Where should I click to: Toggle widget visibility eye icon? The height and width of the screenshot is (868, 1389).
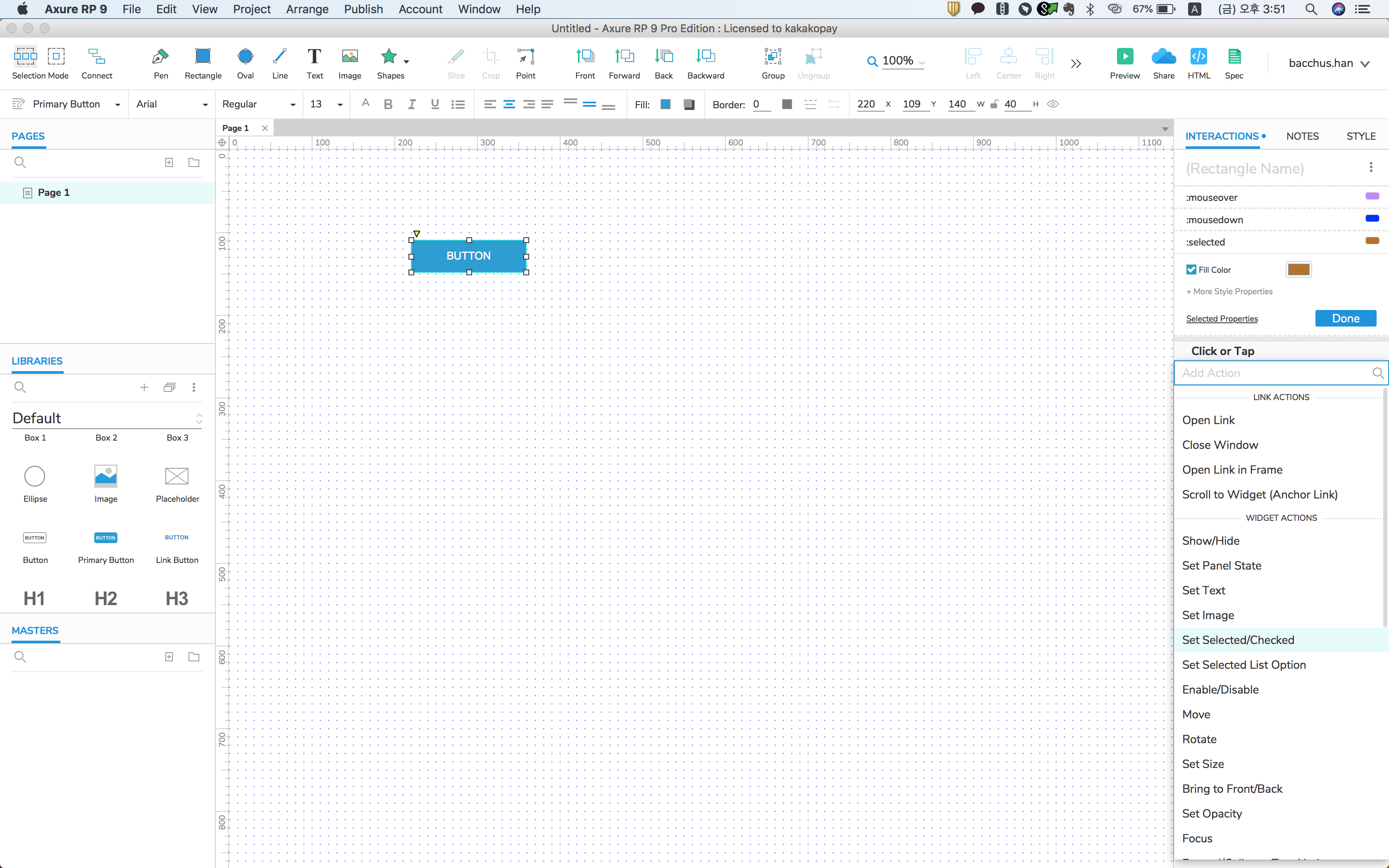[x=1052, y=104]
